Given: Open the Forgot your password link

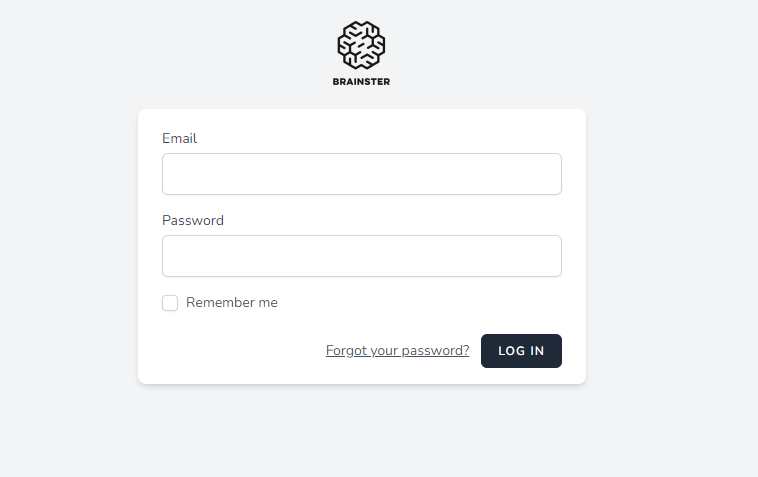Looking at the screenshot, I should (397, 351).
